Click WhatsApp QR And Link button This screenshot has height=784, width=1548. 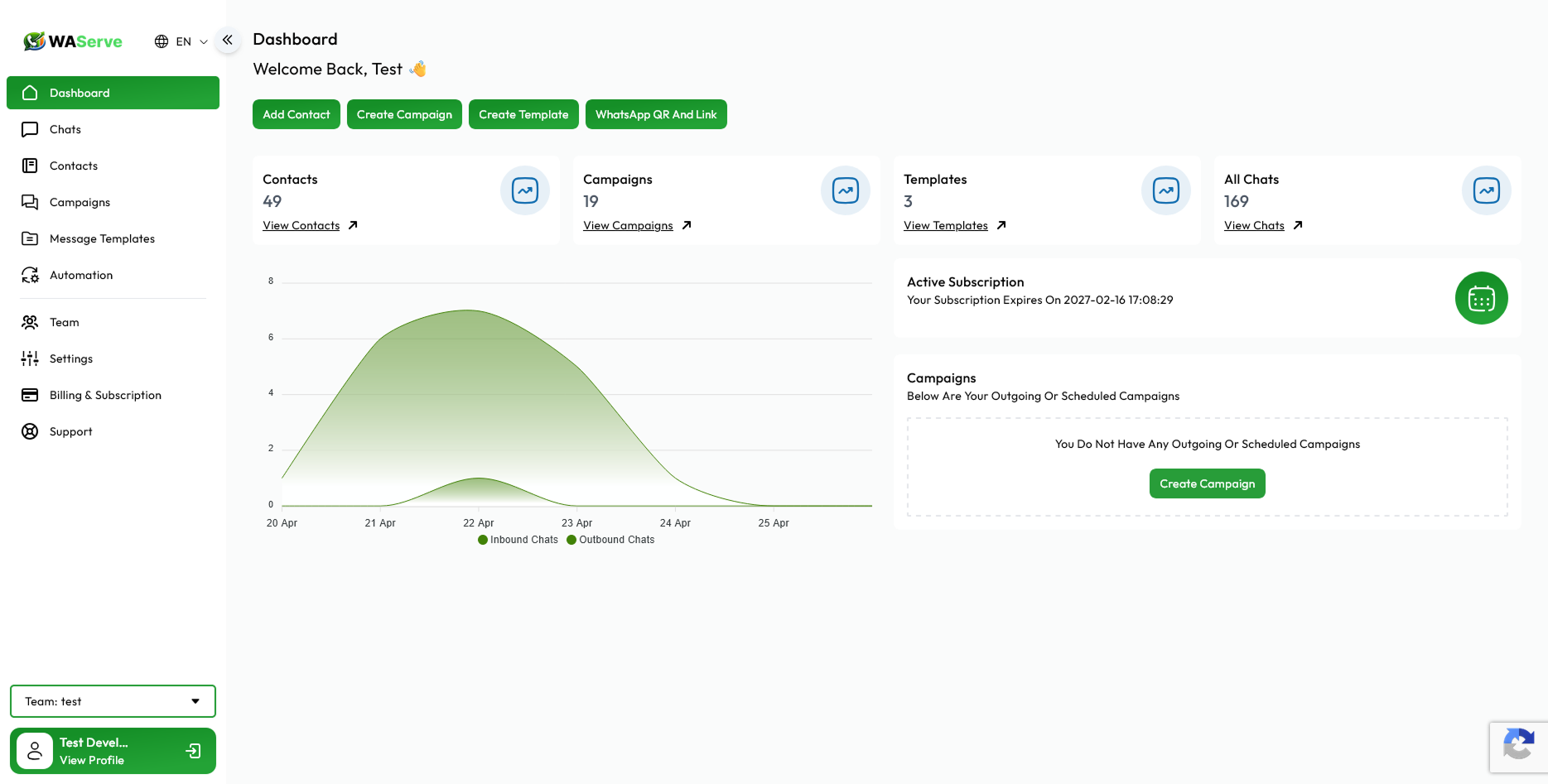[x=656, y=114]
